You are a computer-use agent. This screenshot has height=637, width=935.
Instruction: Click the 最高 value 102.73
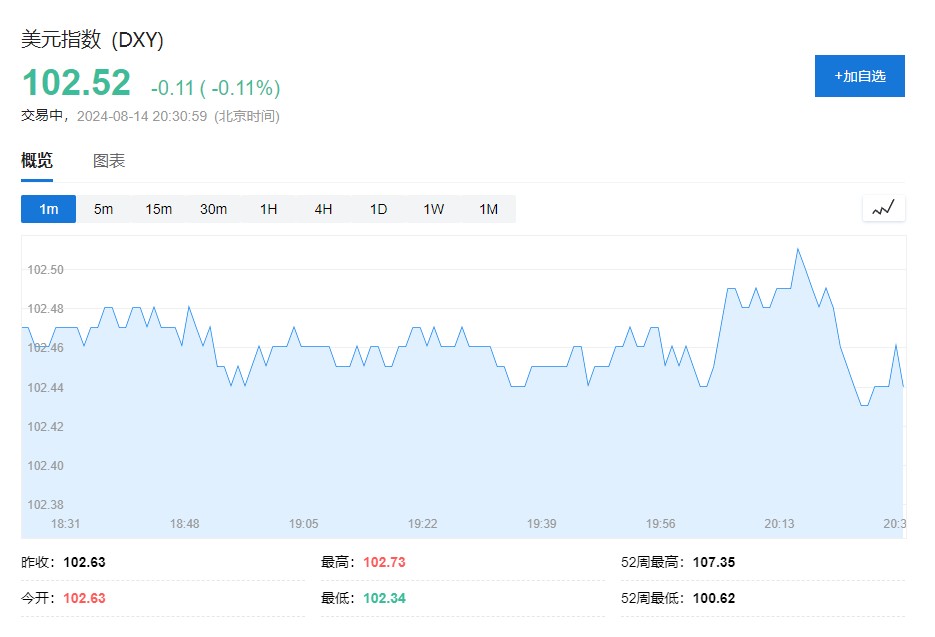coord(384,562)
